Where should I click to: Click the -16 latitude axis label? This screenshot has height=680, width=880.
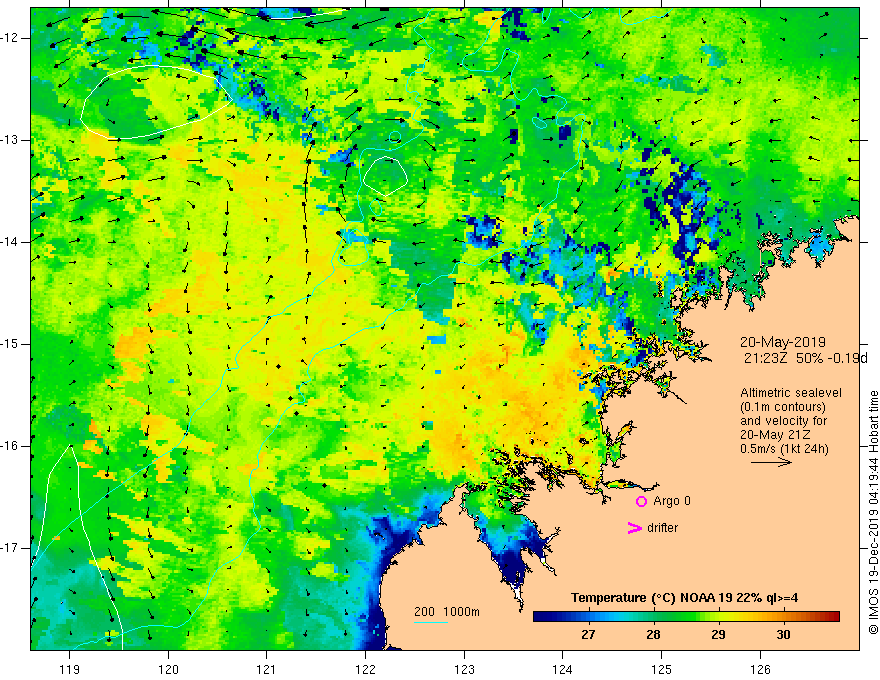[10, 446]
